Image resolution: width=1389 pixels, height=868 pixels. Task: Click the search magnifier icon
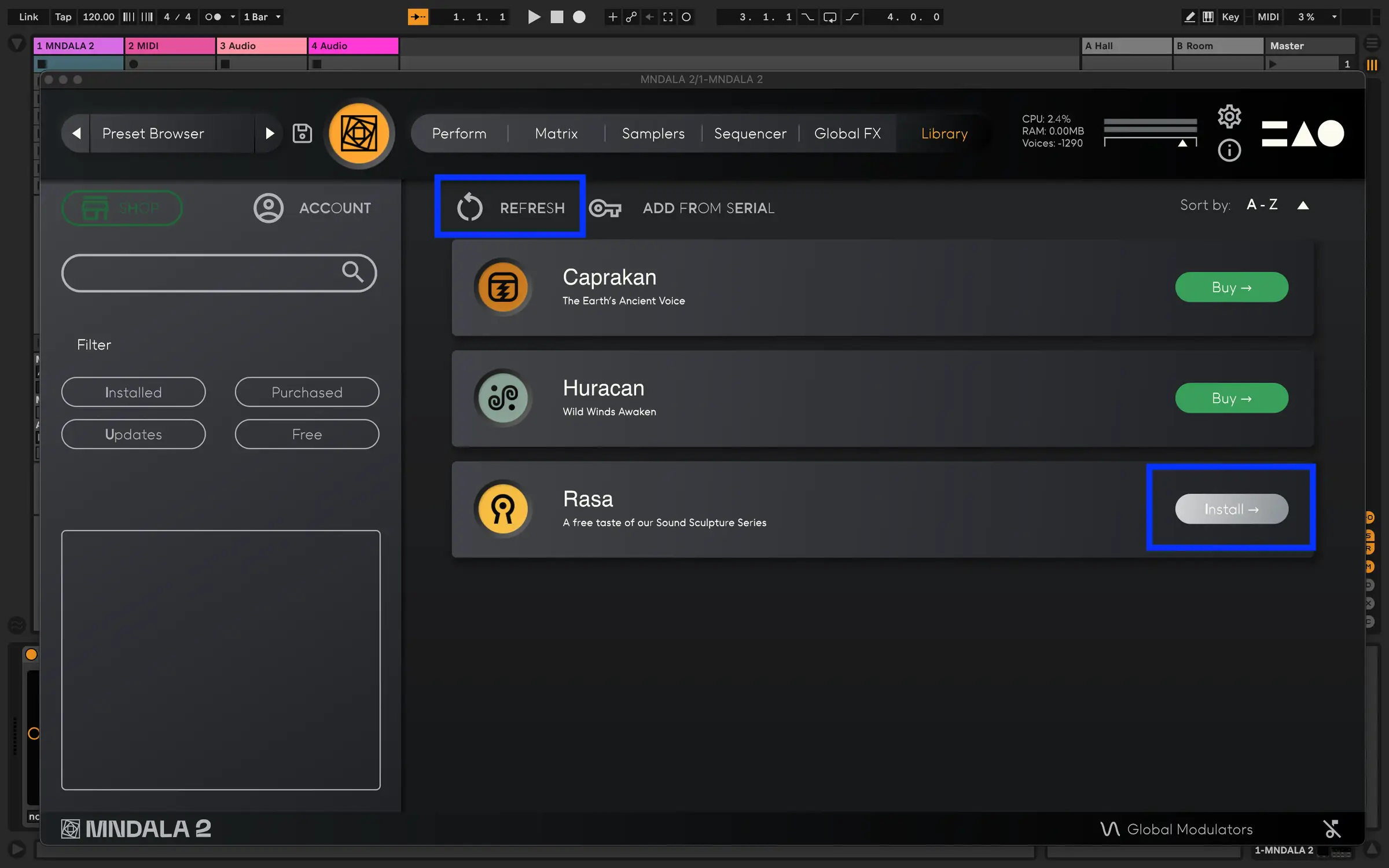(x=352, y=271)
